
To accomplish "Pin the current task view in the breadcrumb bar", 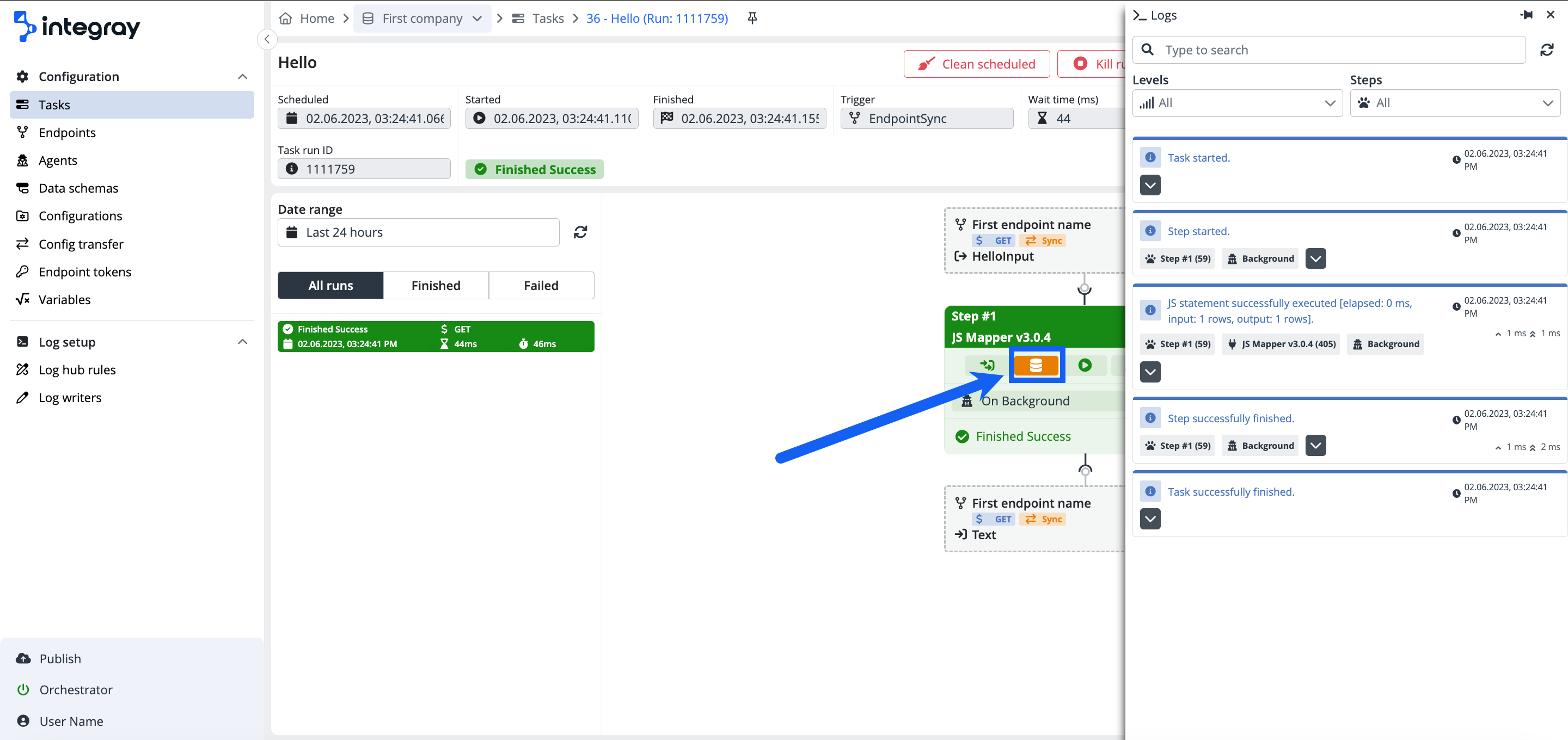I will (752, 17).
